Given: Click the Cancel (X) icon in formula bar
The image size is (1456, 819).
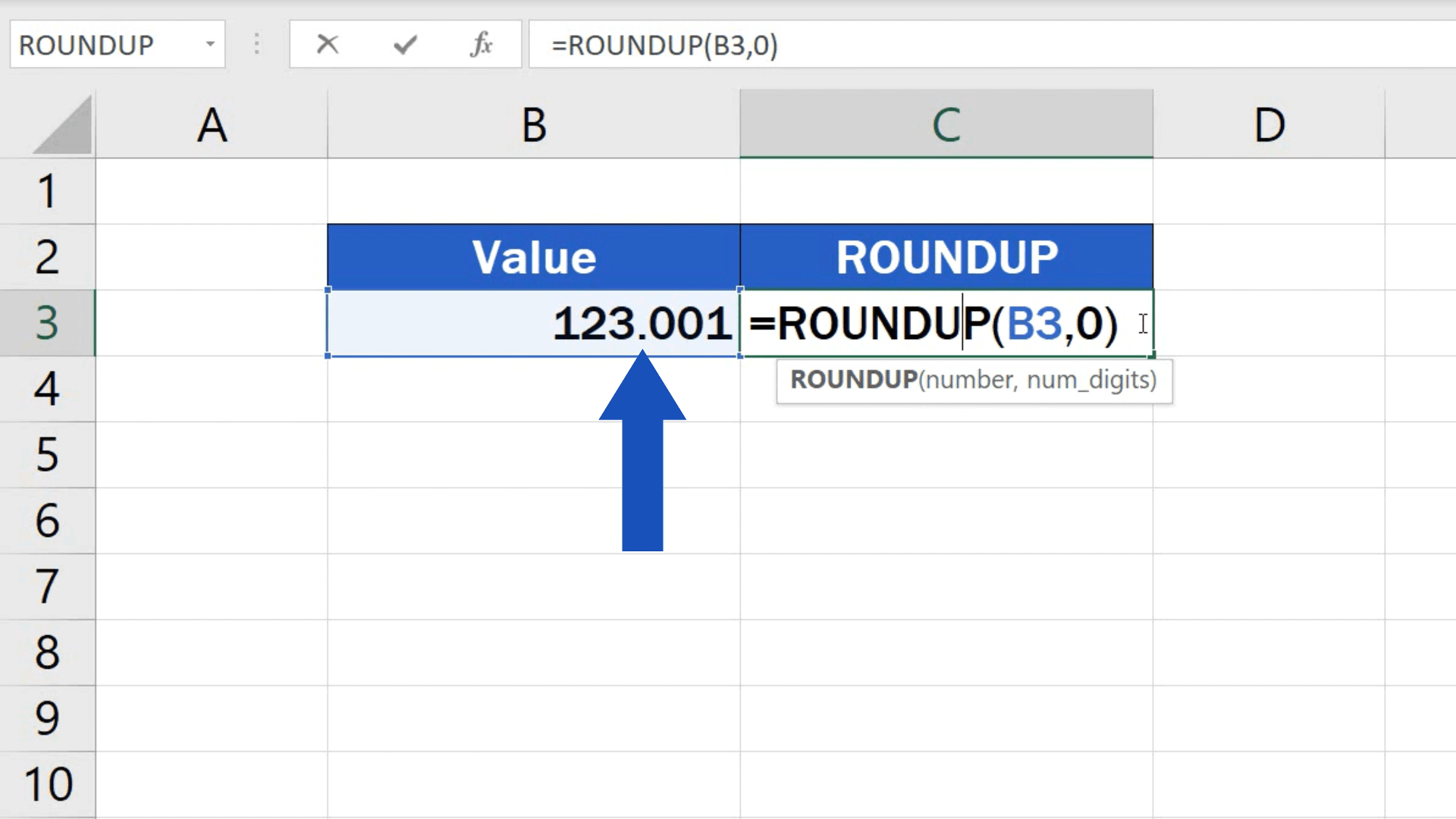Looking at the screenshot, I should 328,45.
